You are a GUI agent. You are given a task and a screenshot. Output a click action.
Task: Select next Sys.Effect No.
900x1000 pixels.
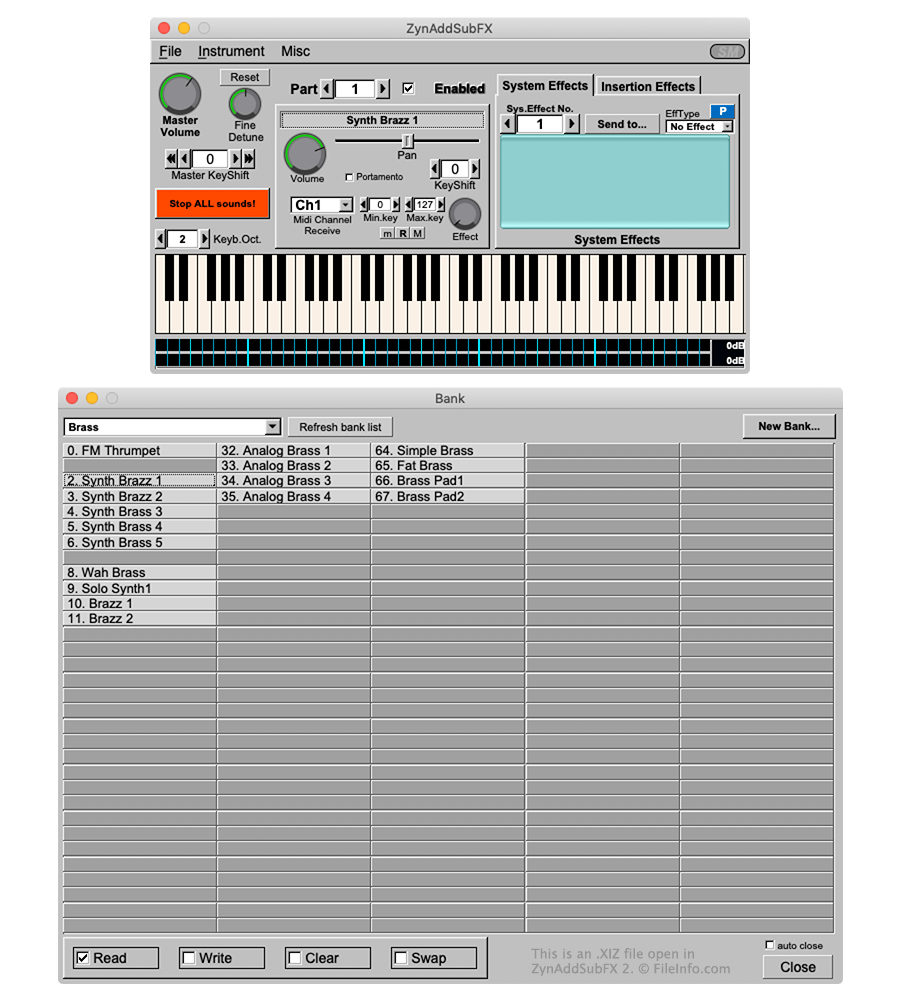[x=572, y=124]
